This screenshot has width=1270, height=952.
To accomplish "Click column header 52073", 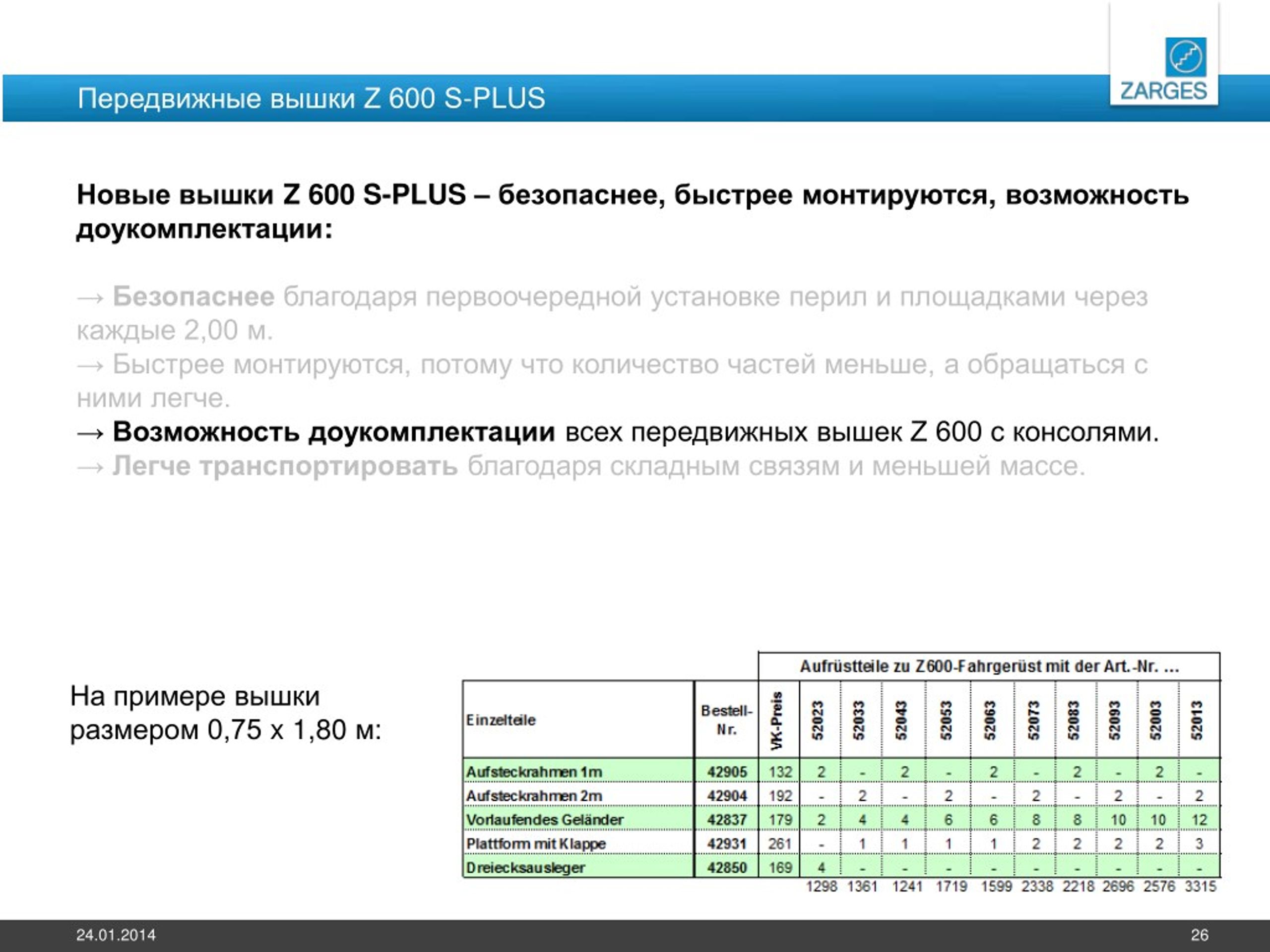I will [1033, 720].
